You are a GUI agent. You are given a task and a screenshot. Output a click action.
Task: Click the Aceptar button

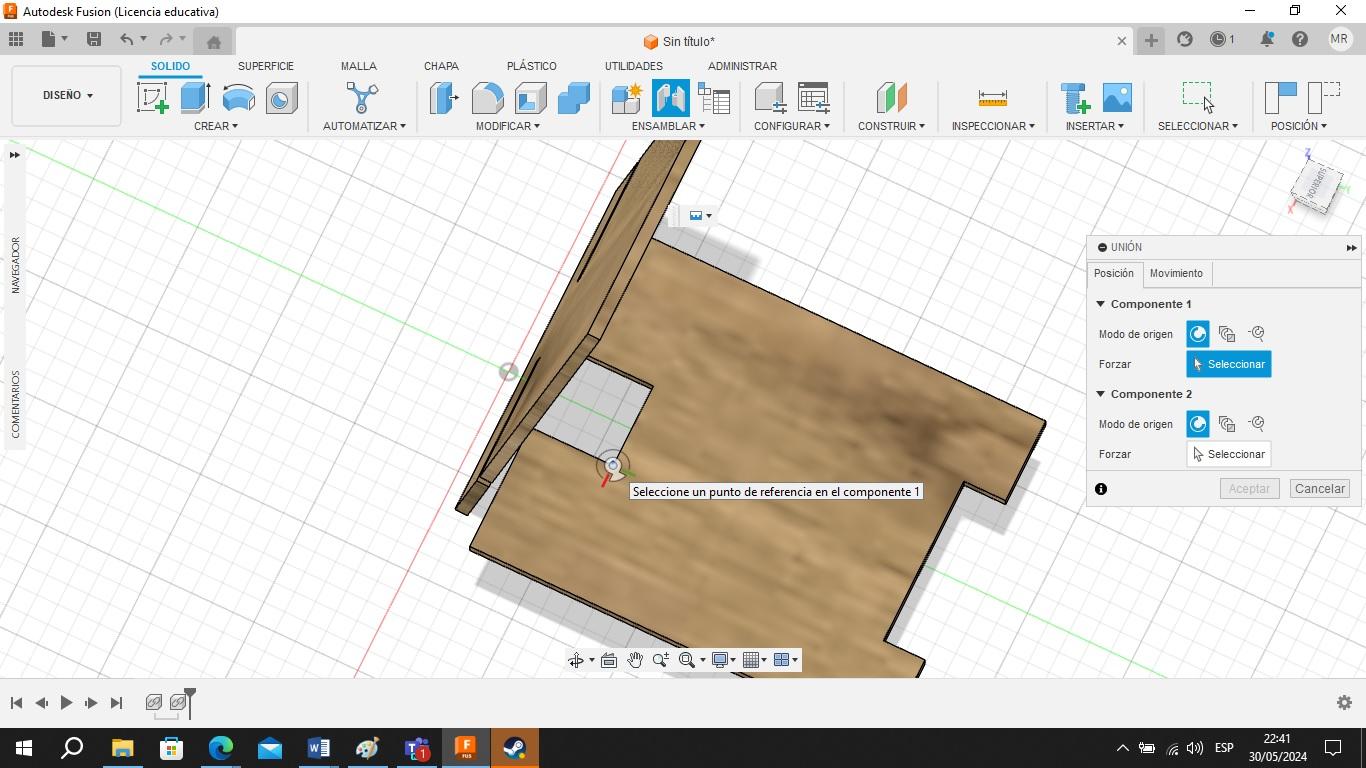[1249, 489]
